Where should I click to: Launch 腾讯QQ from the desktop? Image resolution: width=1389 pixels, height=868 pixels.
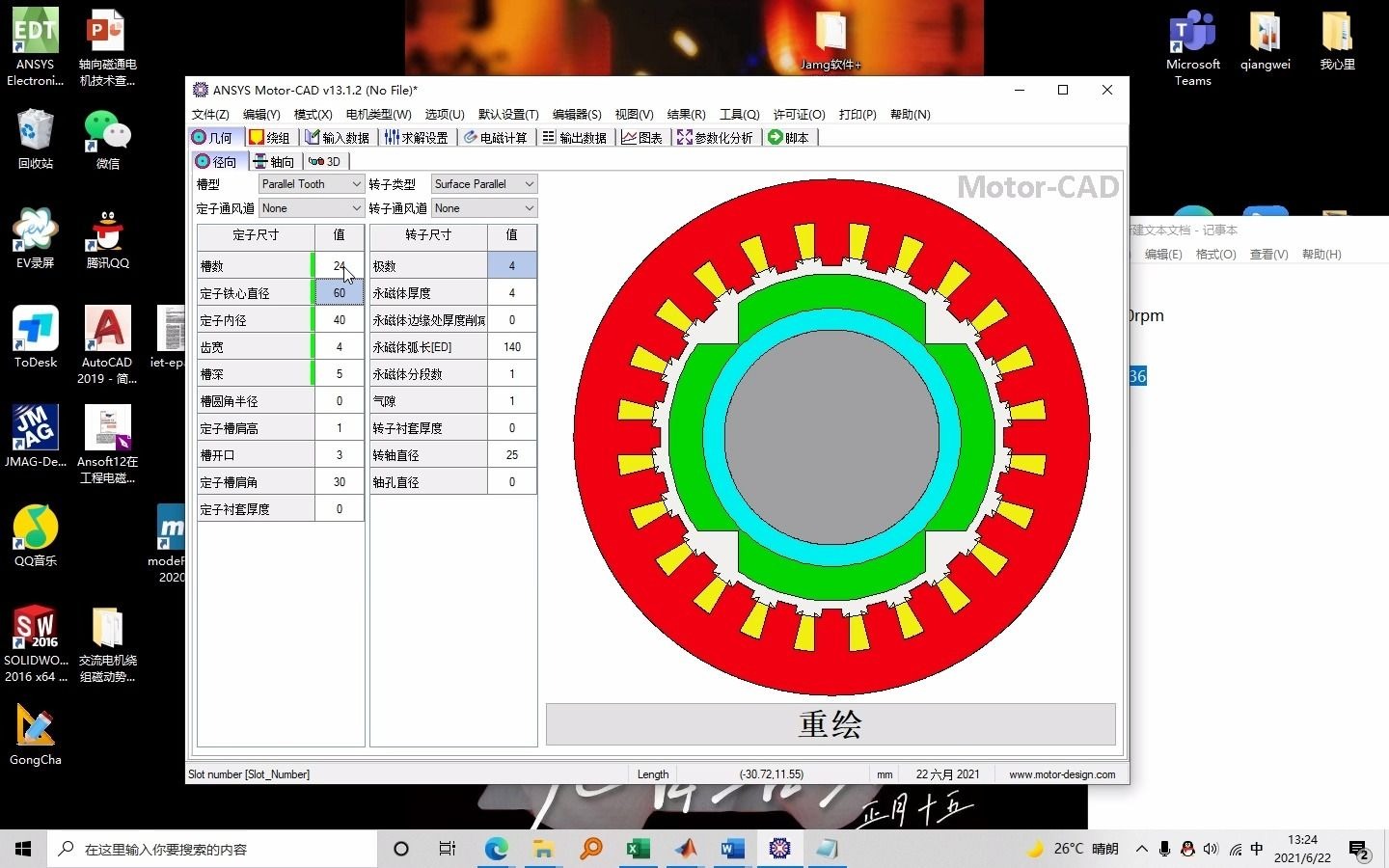[x=107, y=237]
